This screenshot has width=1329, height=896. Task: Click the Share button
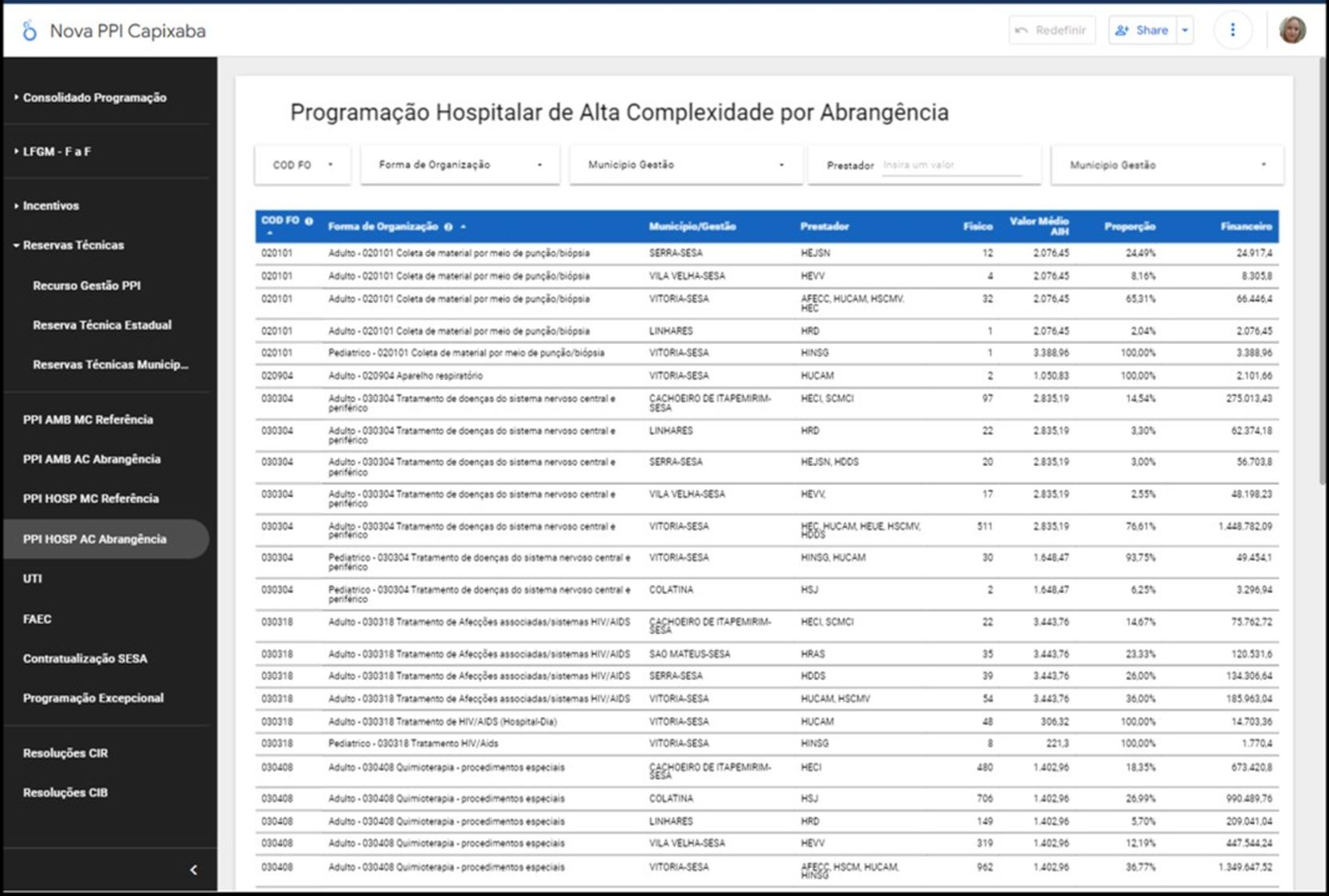[x=1143, y=30]
